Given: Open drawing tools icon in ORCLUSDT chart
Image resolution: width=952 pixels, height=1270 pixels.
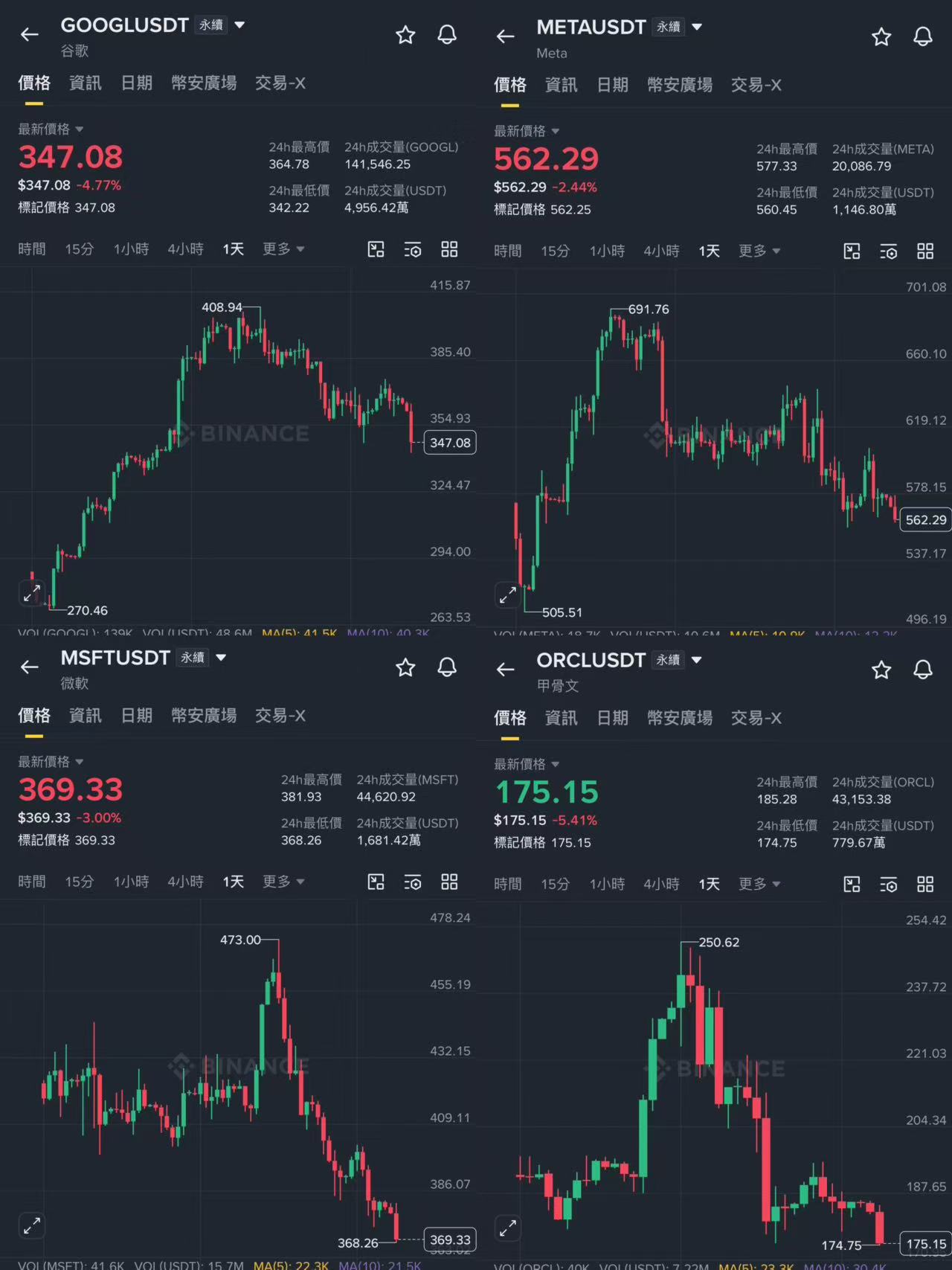Looking at the screenshot, I should [852, 885].
